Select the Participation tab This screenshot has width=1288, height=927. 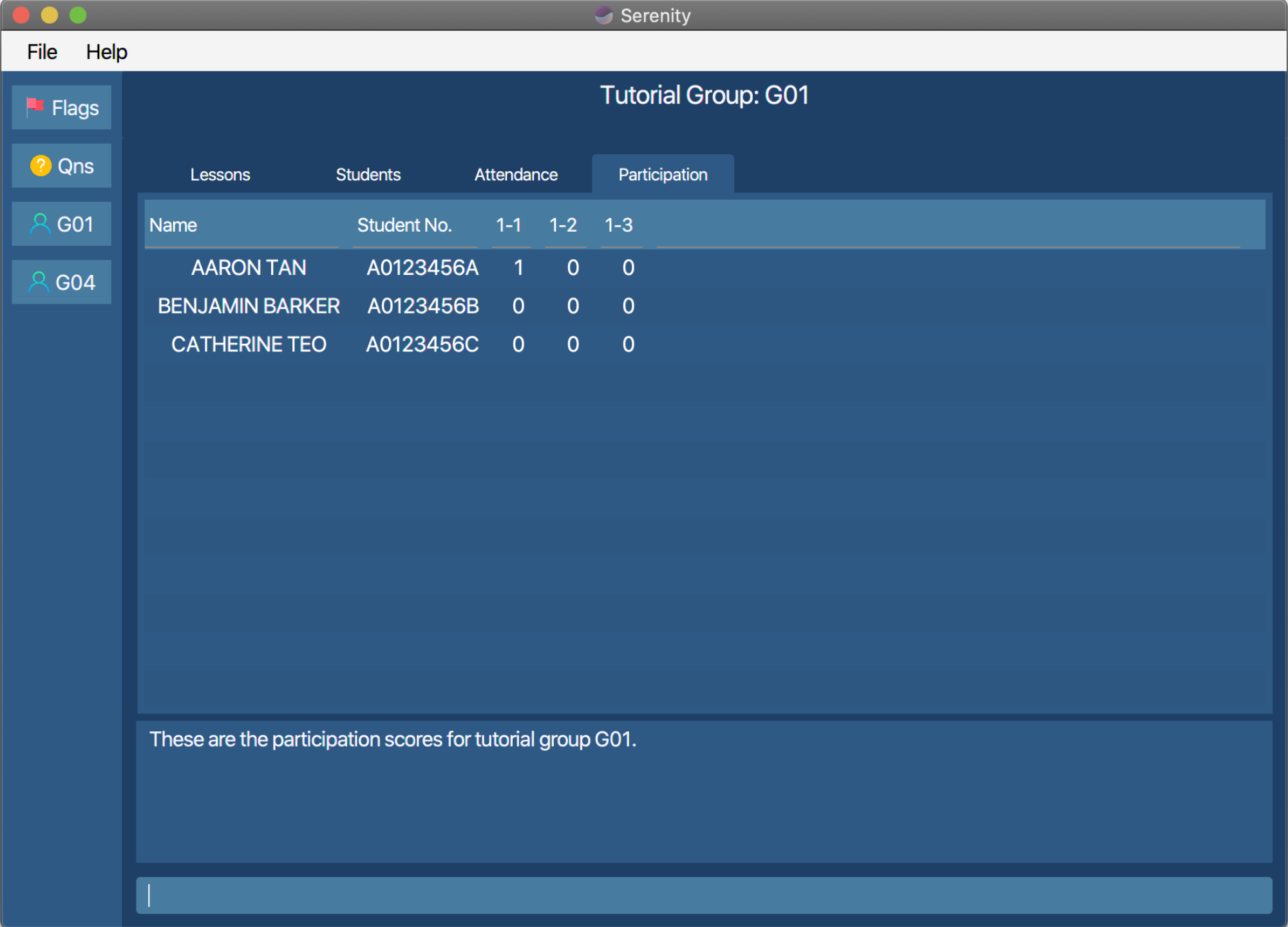[663, 174]
